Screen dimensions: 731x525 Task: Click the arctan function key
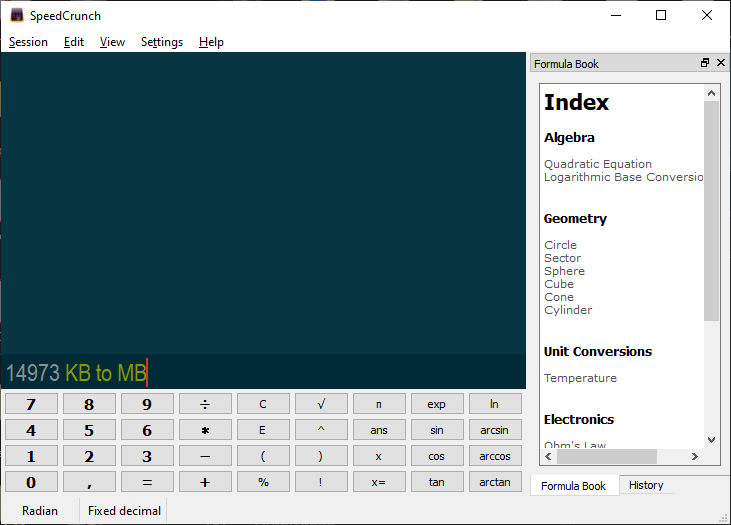pyautogui.click(x=495, y=482)
